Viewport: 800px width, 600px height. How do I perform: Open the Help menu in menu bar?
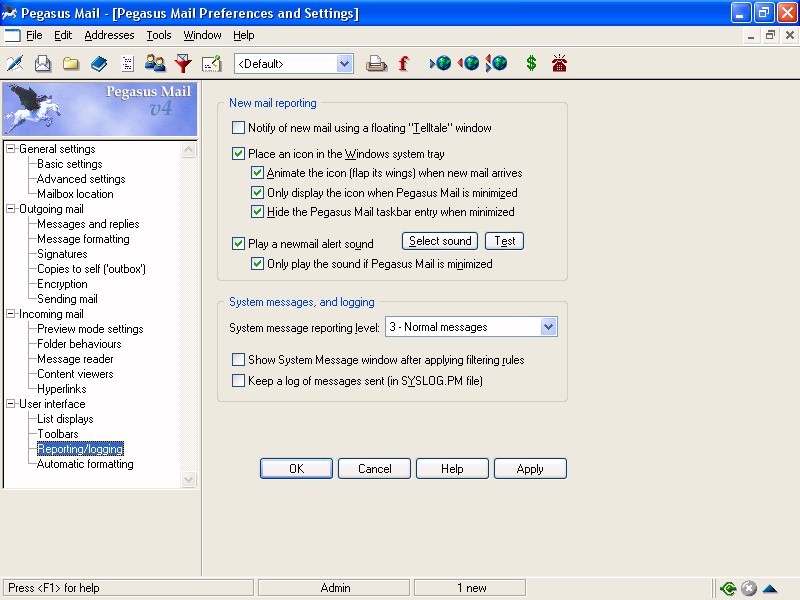[x=244, y=35]
